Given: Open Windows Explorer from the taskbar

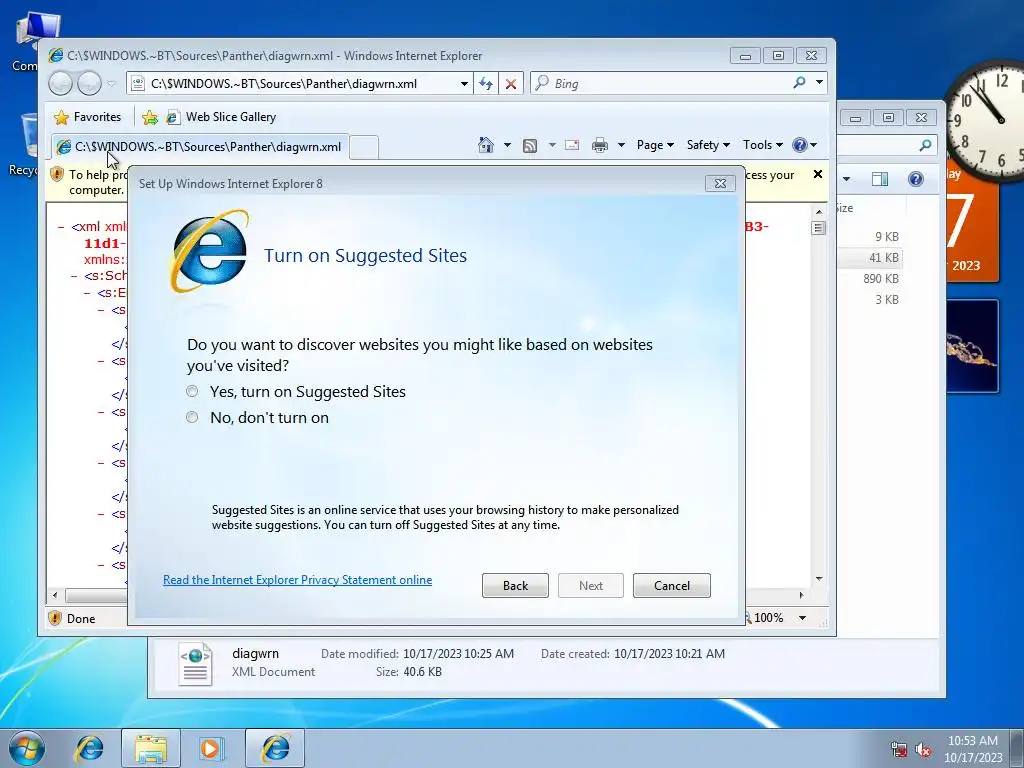Looking at the screenshot, I should point(151,748).
